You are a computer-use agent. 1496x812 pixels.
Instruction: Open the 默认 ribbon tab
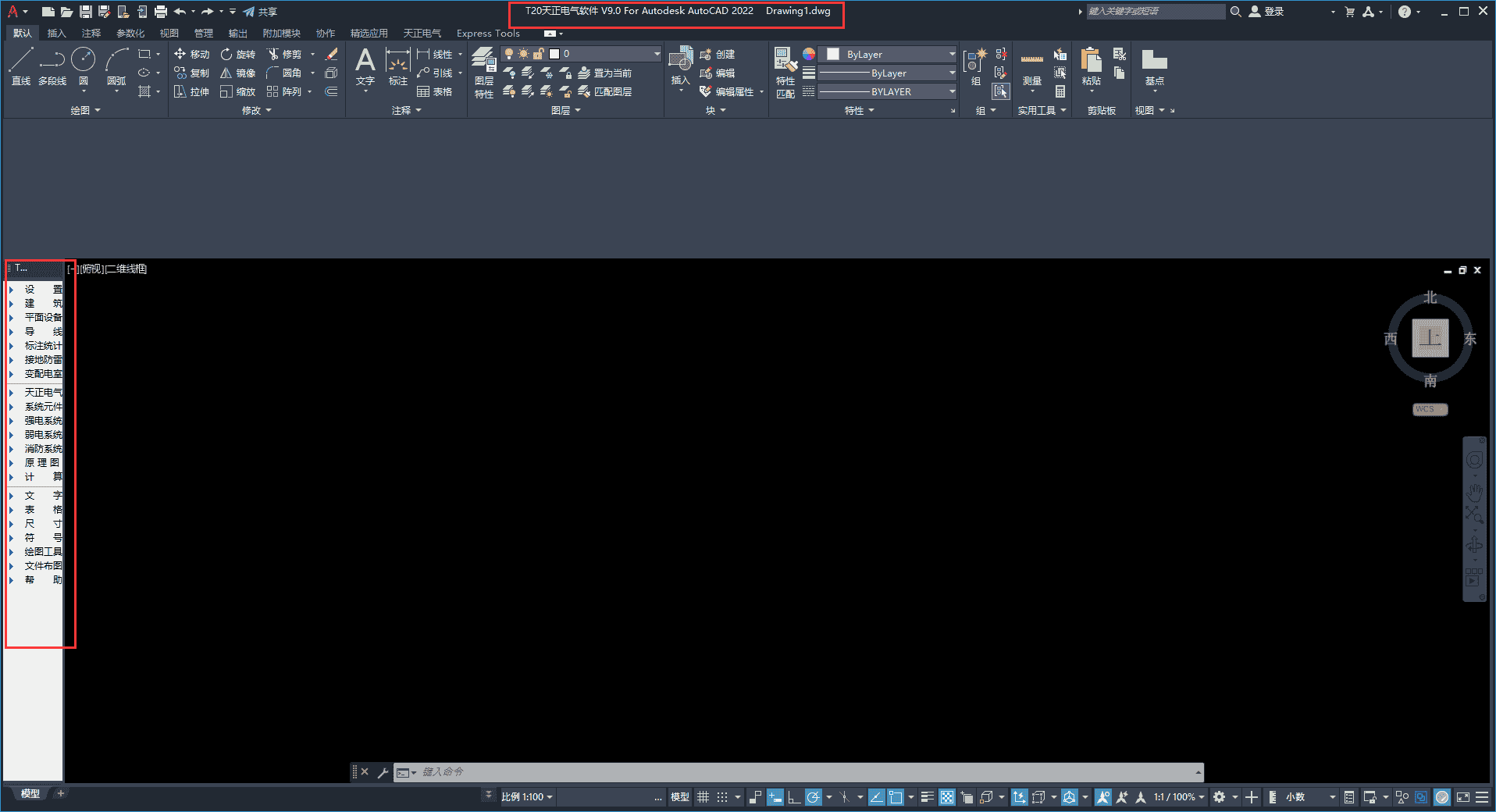pos(23,33)
